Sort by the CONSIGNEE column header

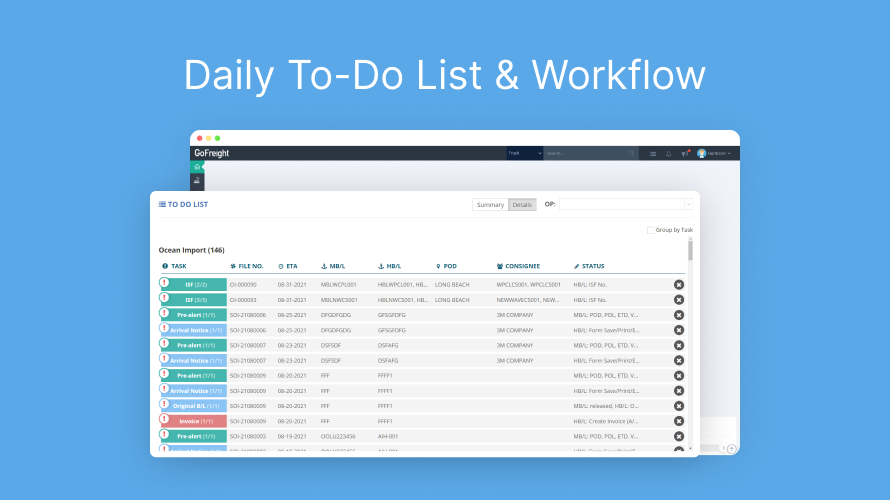coord(518,266)
